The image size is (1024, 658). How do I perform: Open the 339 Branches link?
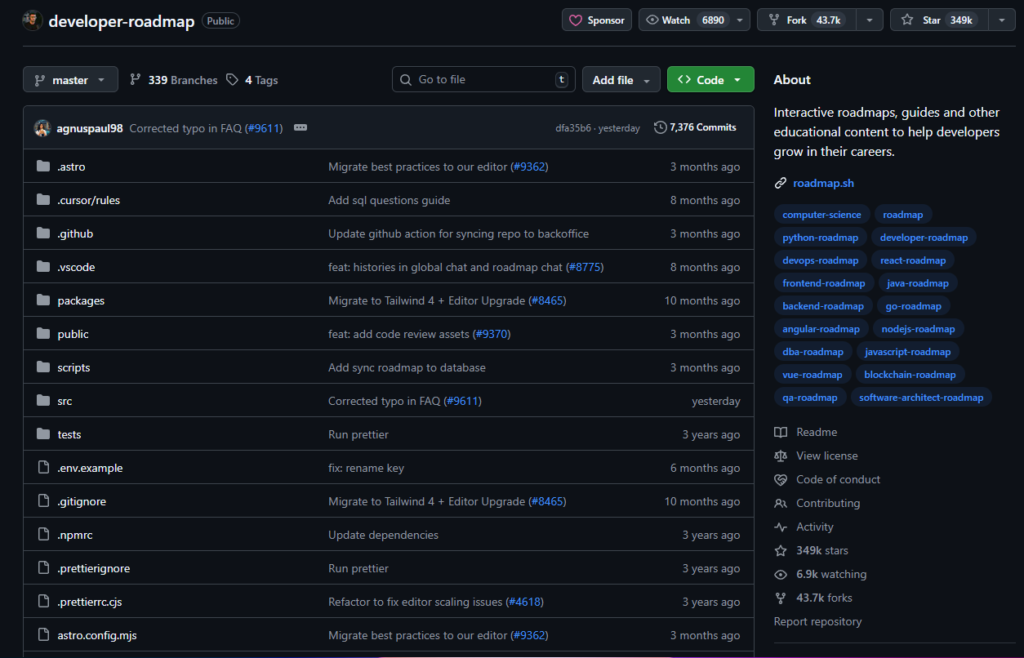coord(174,80)
